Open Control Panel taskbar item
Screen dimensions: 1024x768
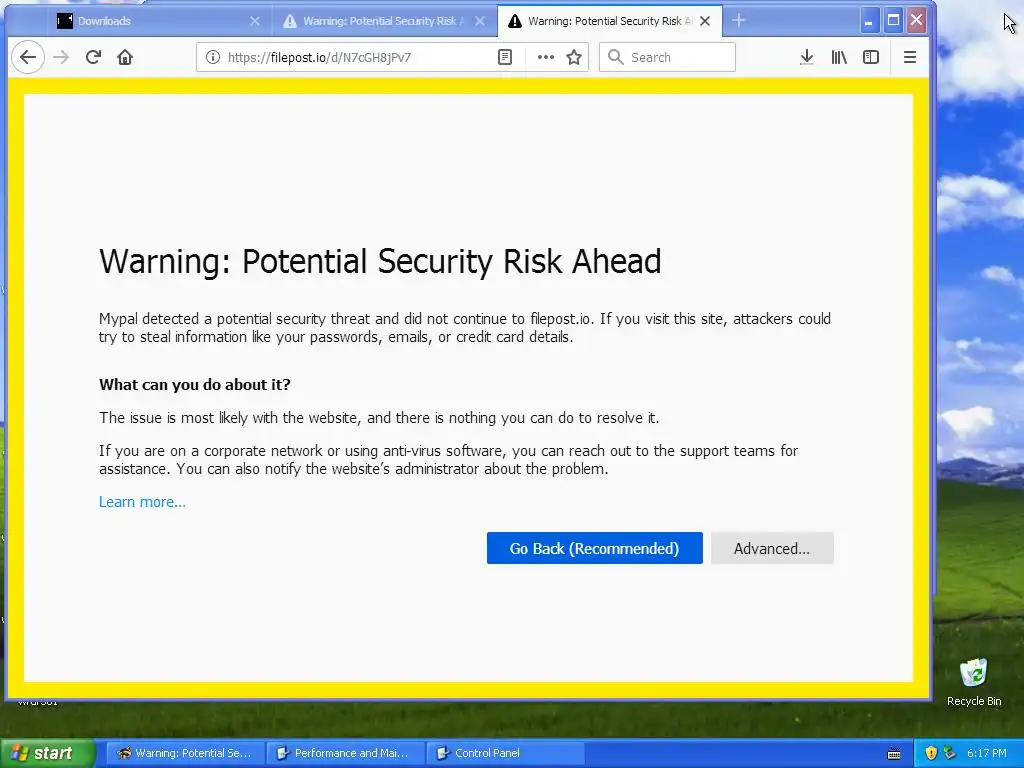point(505,753)
